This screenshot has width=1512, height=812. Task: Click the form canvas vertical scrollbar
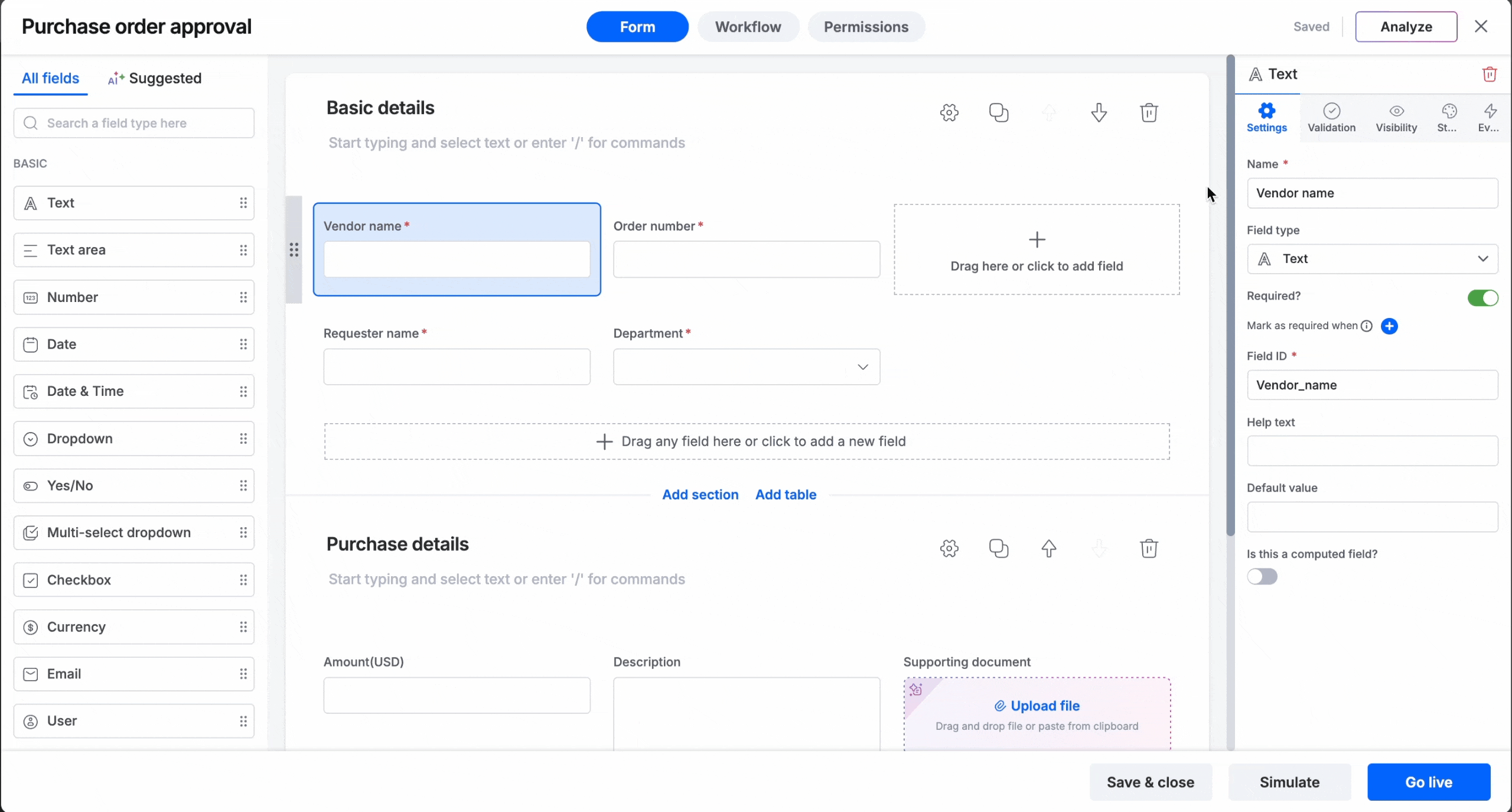[x=1230, y=295]
